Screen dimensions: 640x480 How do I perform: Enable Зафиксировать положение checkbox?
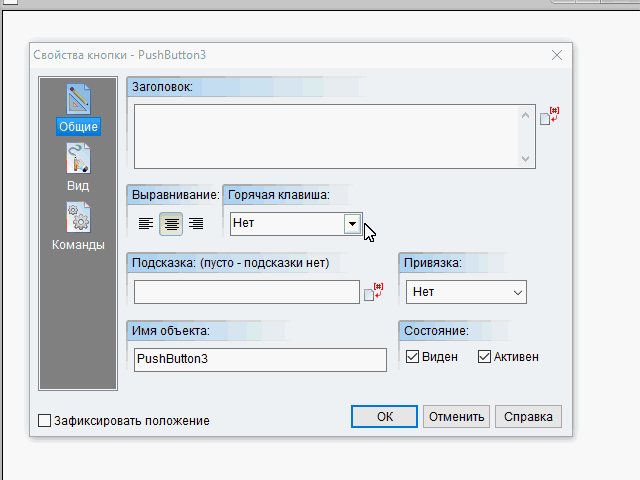pyautogui.click(x=44, y=420)
